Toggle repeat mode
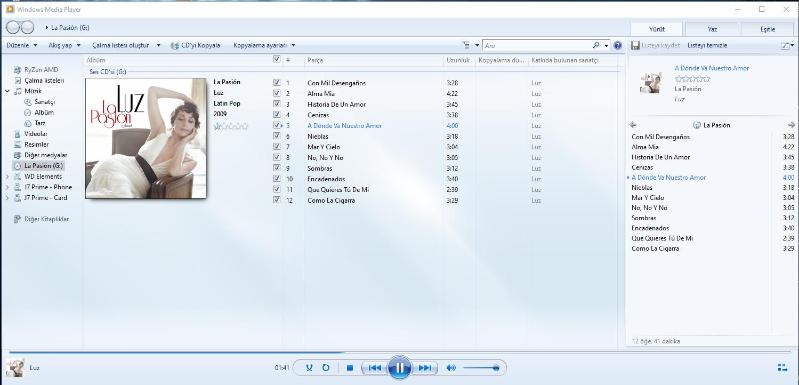 tap(326, 368)
